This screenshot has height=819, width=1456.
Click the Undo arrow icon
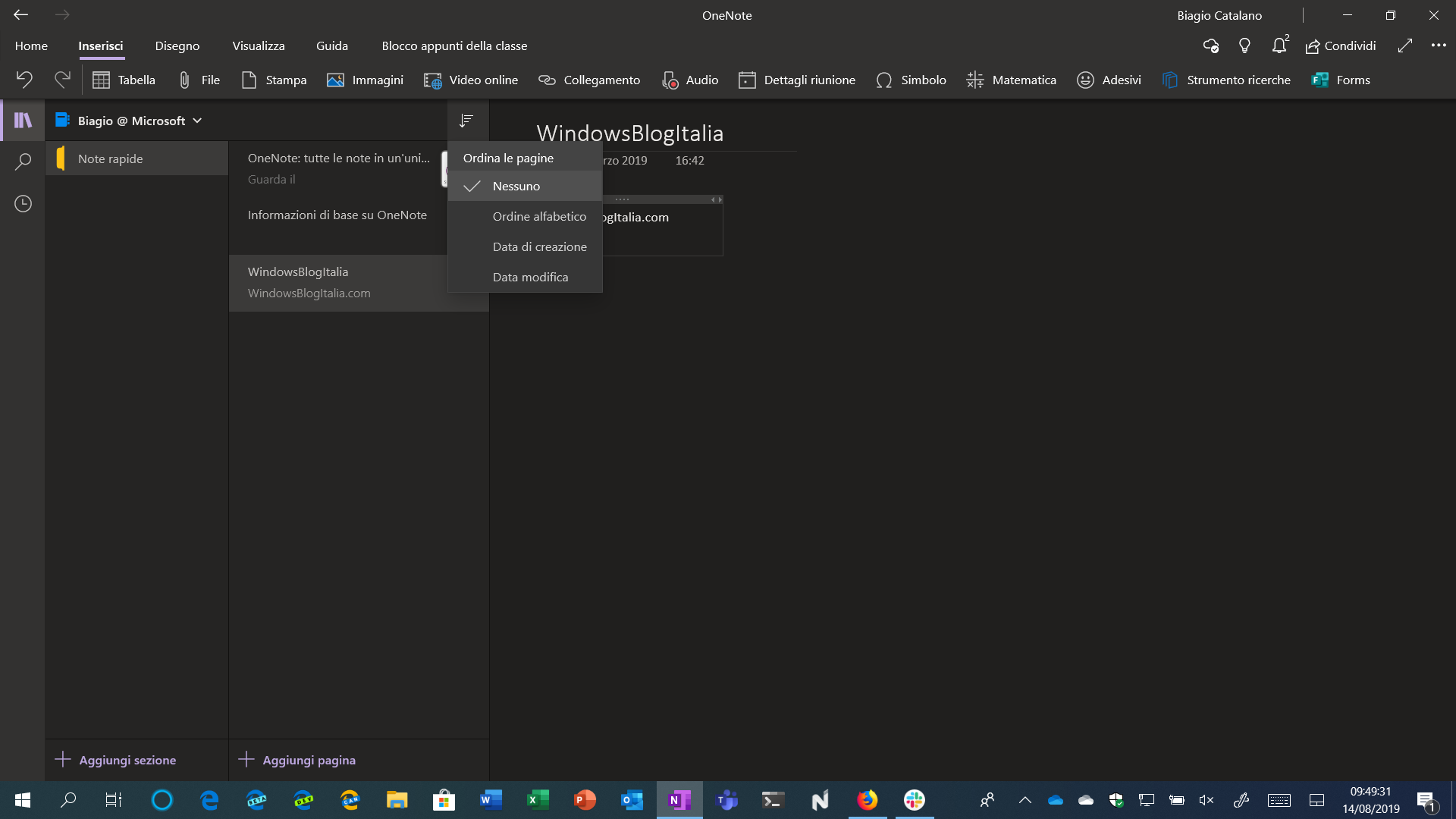(x=24, y=80)
